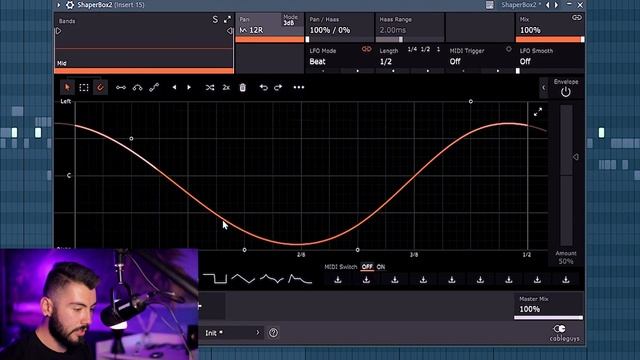Toggle the LFO Mode link icon
Viewport: 640px width, 360px height.
click(367, 49)
